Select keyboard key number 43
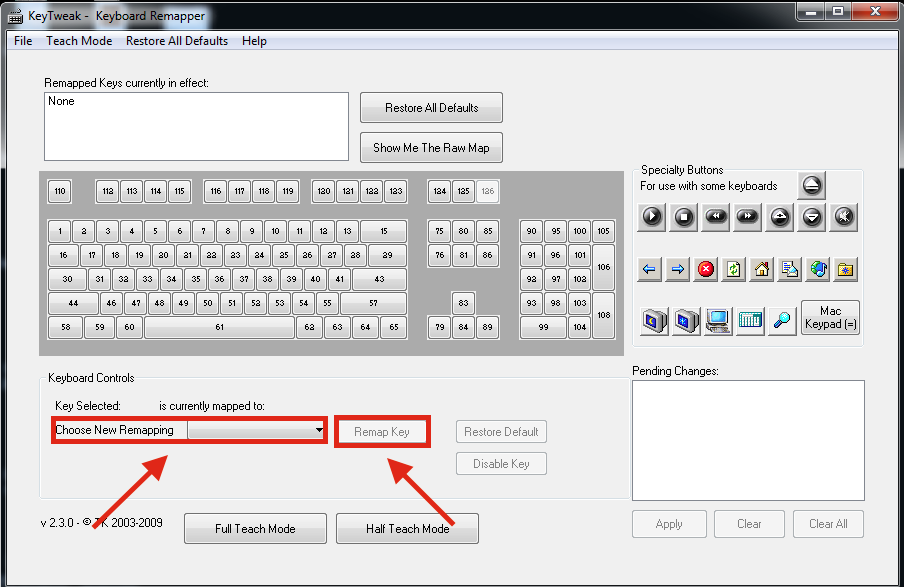The image size is (904, 587). (x=379, y=279)
